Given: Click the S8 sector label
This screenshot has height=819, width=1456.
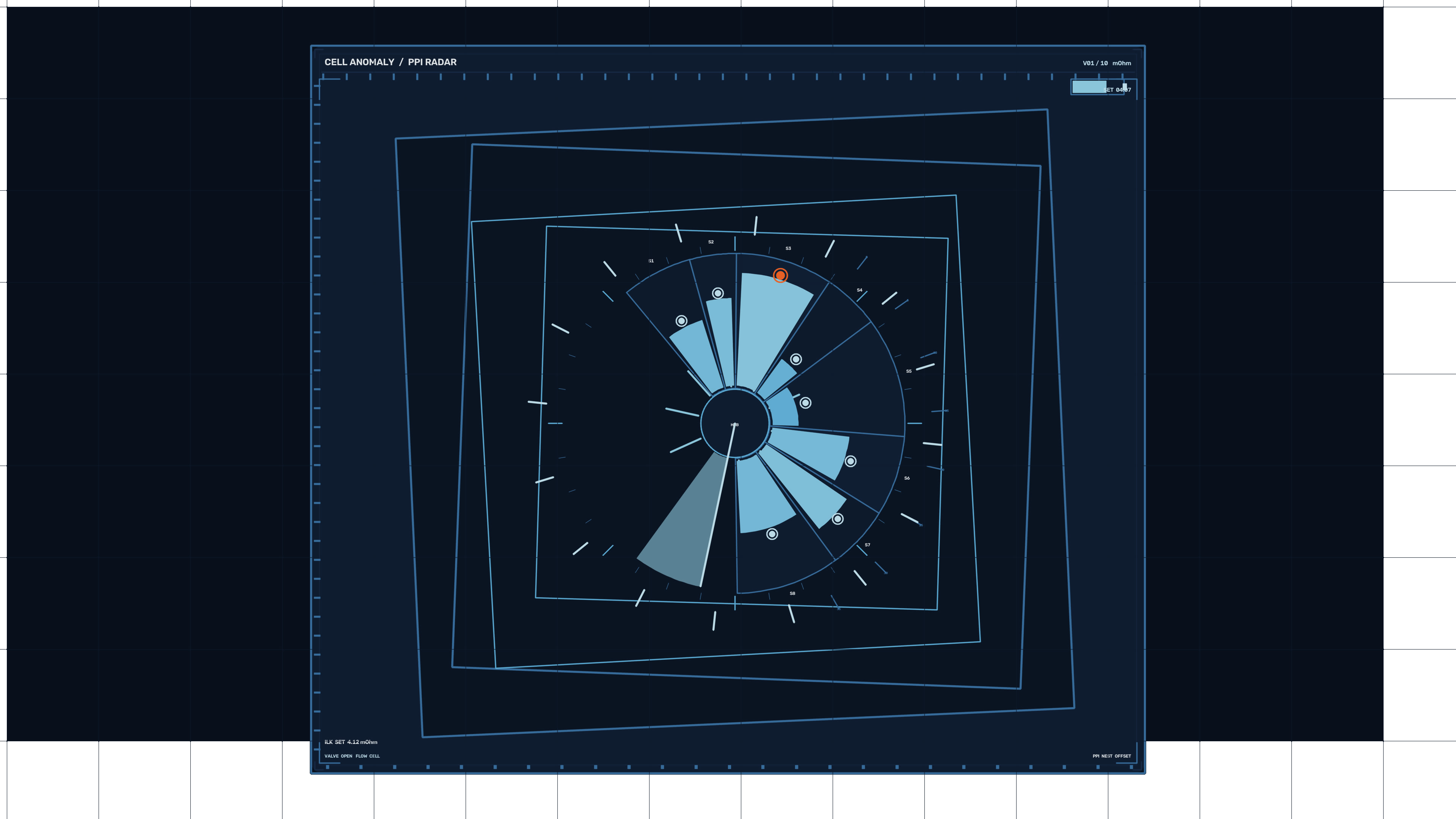Looking at the screenshot, I should pyautogui.click(x=792, y=593).
